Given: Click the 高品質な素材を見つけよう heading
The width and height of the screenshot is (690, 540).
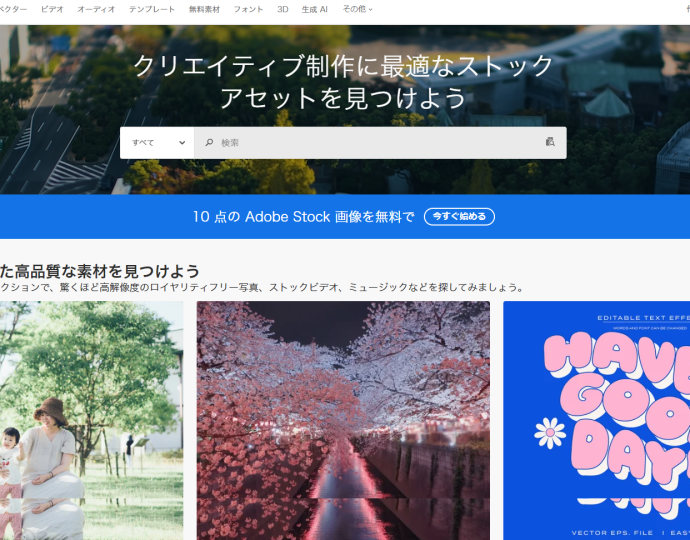Looking at the screenshot, I should (x=100, y=271).
